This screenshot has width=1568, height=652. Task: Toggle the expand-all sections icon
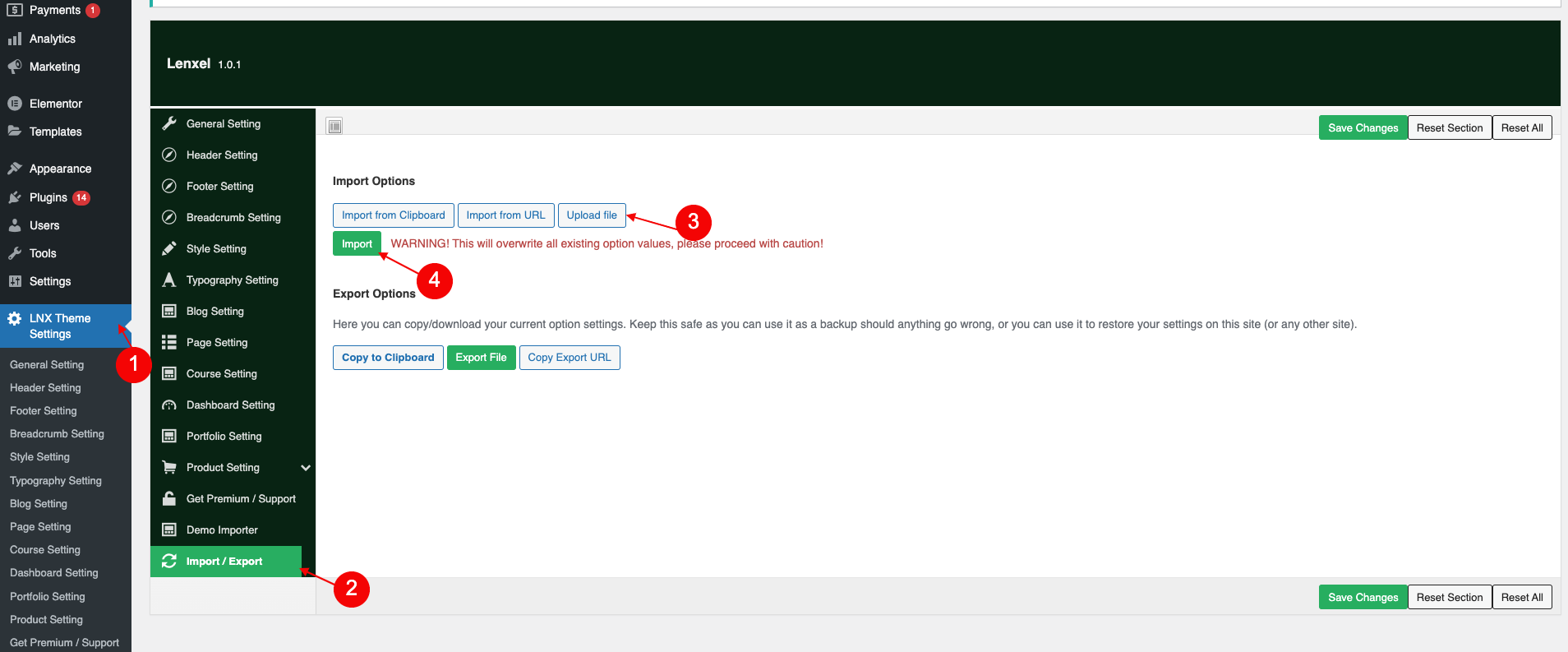(x=334, y=126)
